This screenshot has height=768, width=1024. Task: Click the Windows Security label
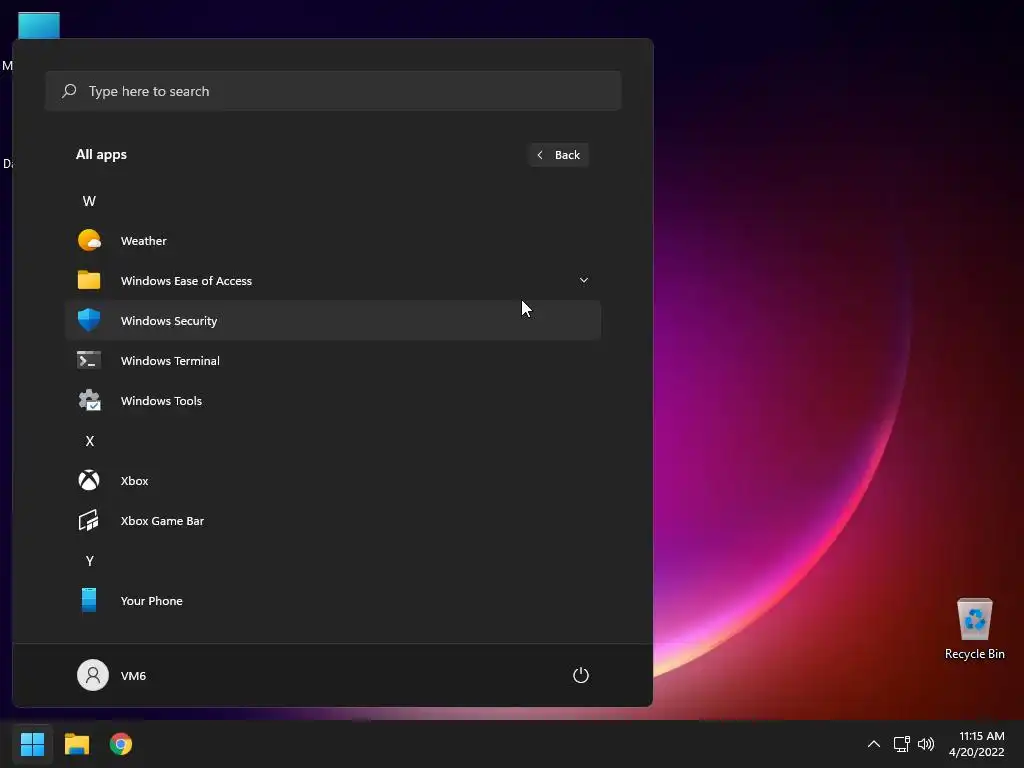point(168,321)
